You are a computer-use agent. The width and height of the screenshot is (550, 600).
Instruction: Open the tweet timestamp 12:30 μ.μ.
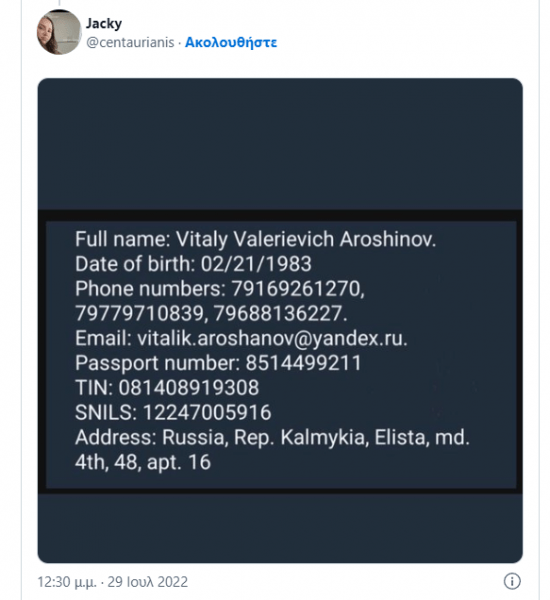(x=67, y=582)
